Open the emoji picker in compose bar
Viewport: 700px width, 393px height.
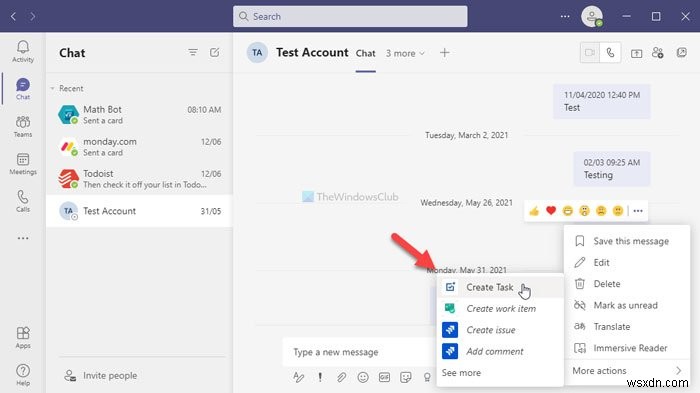(363, 377)
